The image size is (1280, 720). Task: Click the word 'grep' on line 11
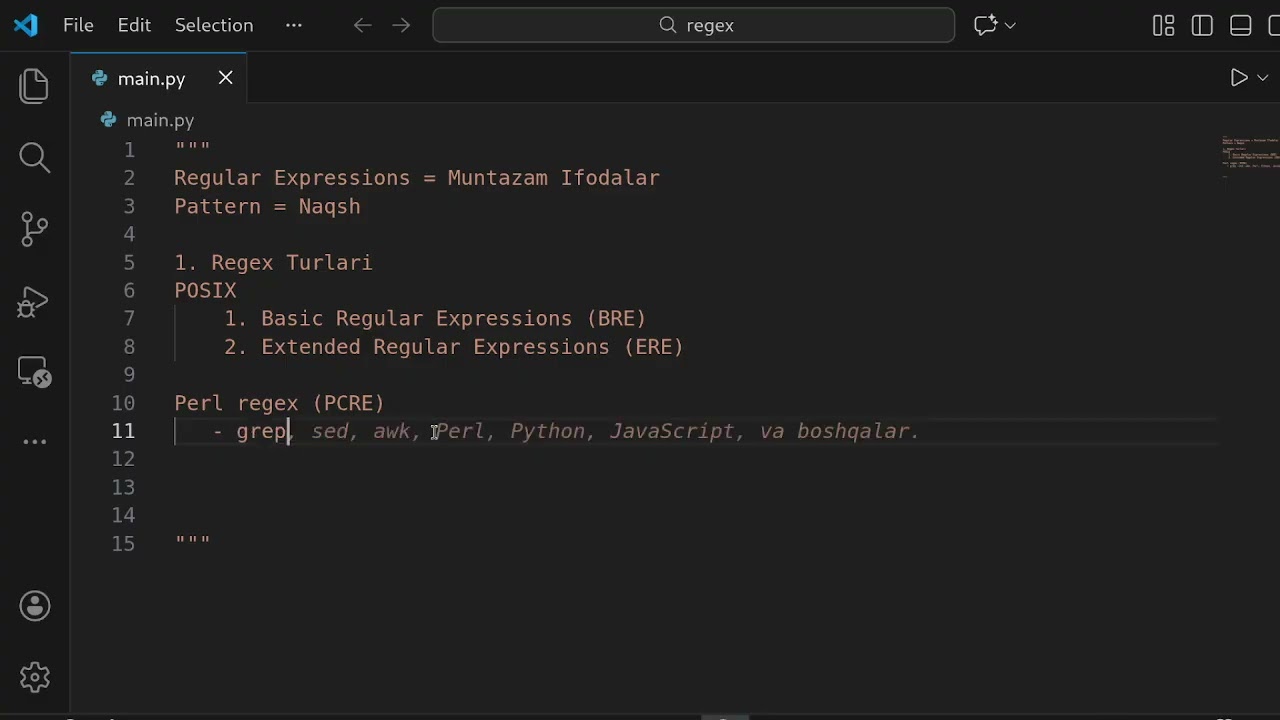click(x=261, y=431)
